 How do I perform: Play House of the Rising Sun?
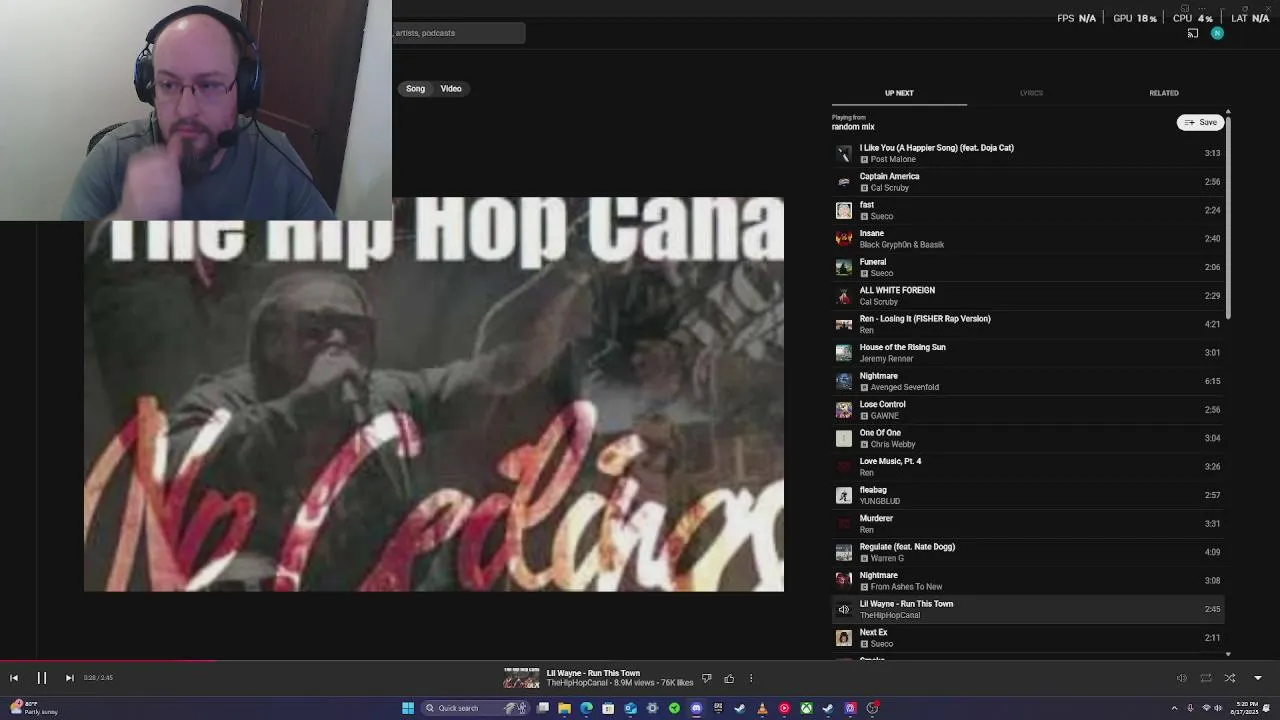[1027, 353]
